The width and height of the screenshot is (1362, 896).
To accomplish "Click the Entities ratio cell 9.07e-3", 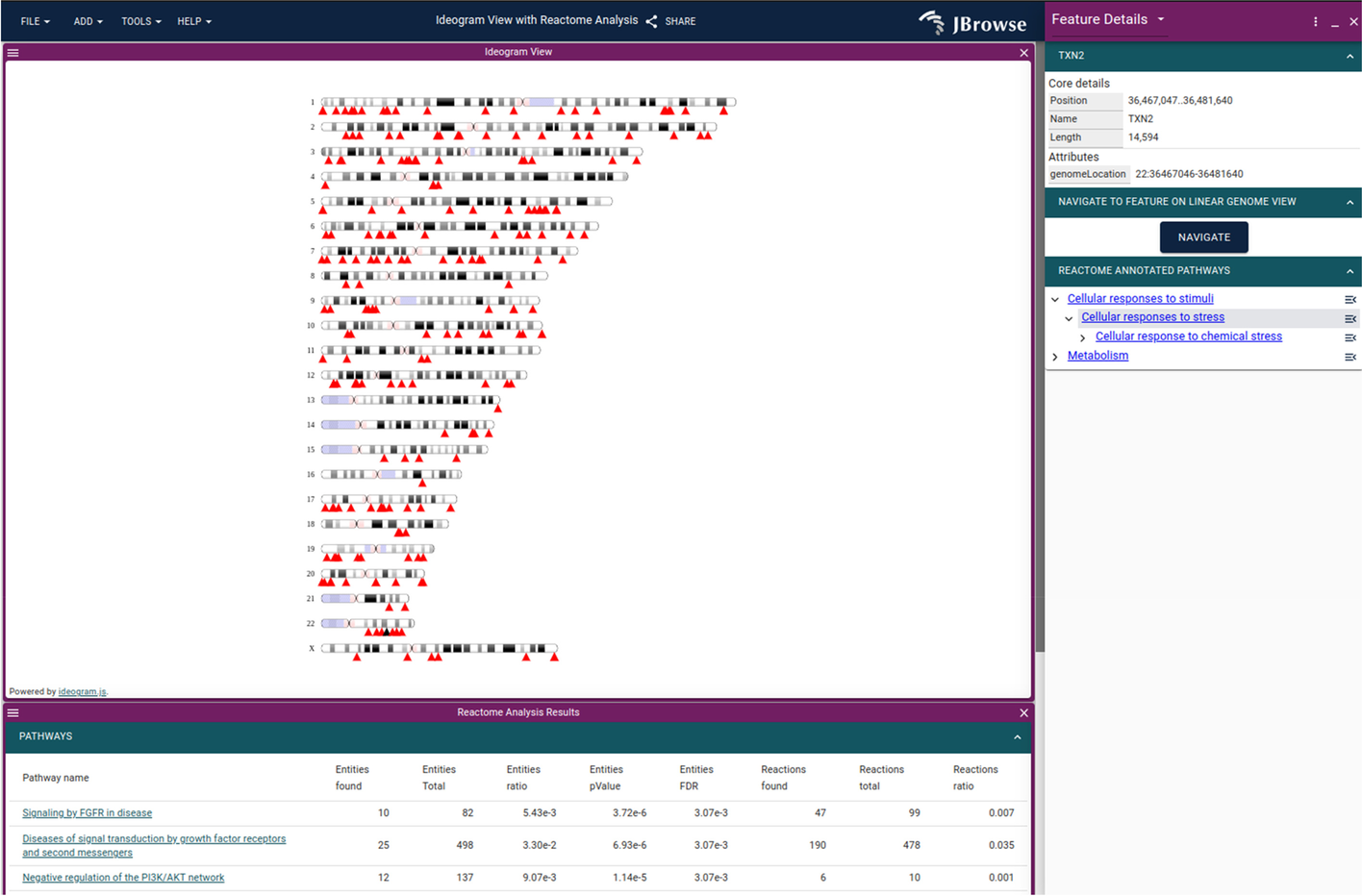I will click(540, 878).
